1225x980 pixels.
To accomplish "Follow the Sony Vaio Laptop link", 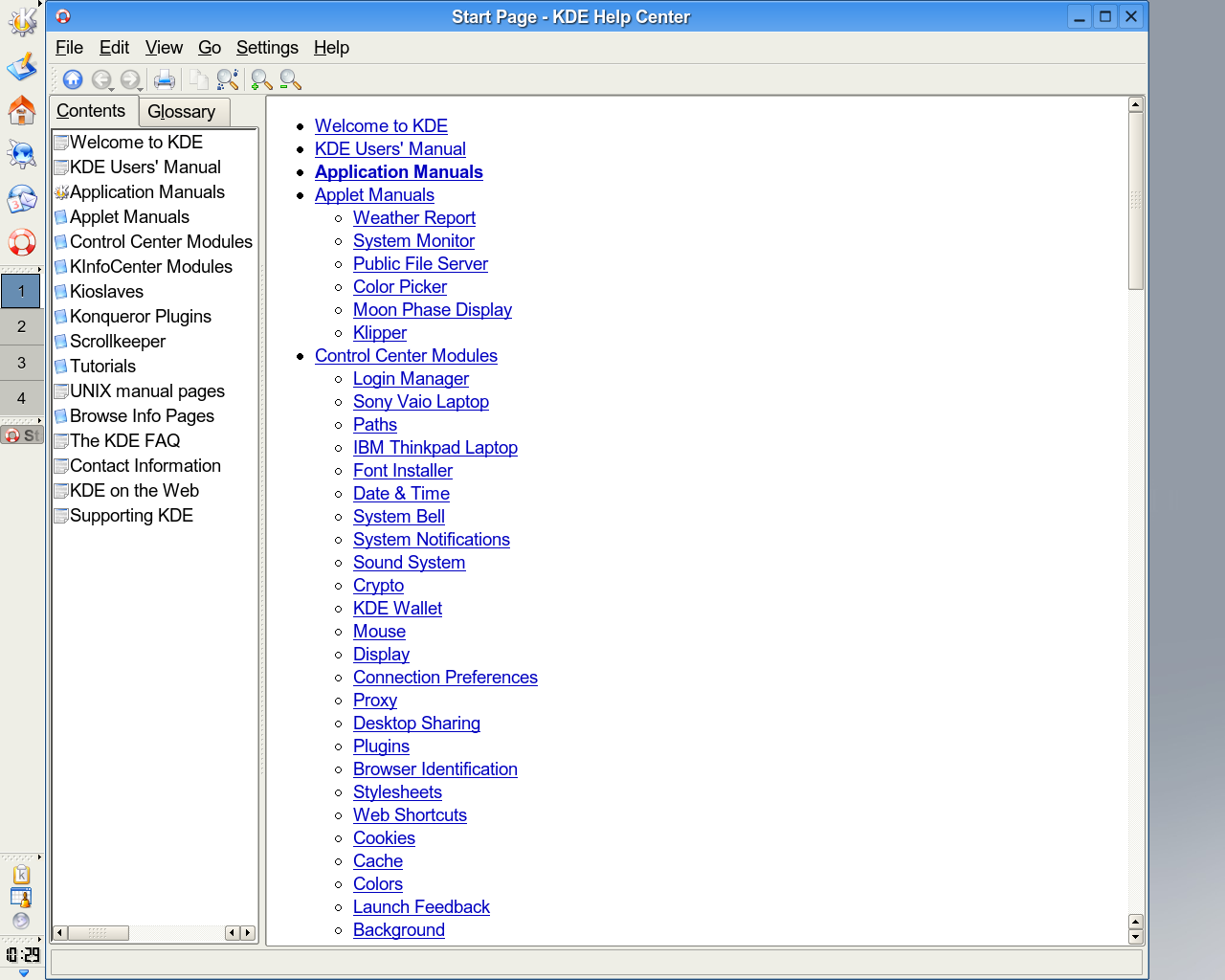I will point(421,402).
